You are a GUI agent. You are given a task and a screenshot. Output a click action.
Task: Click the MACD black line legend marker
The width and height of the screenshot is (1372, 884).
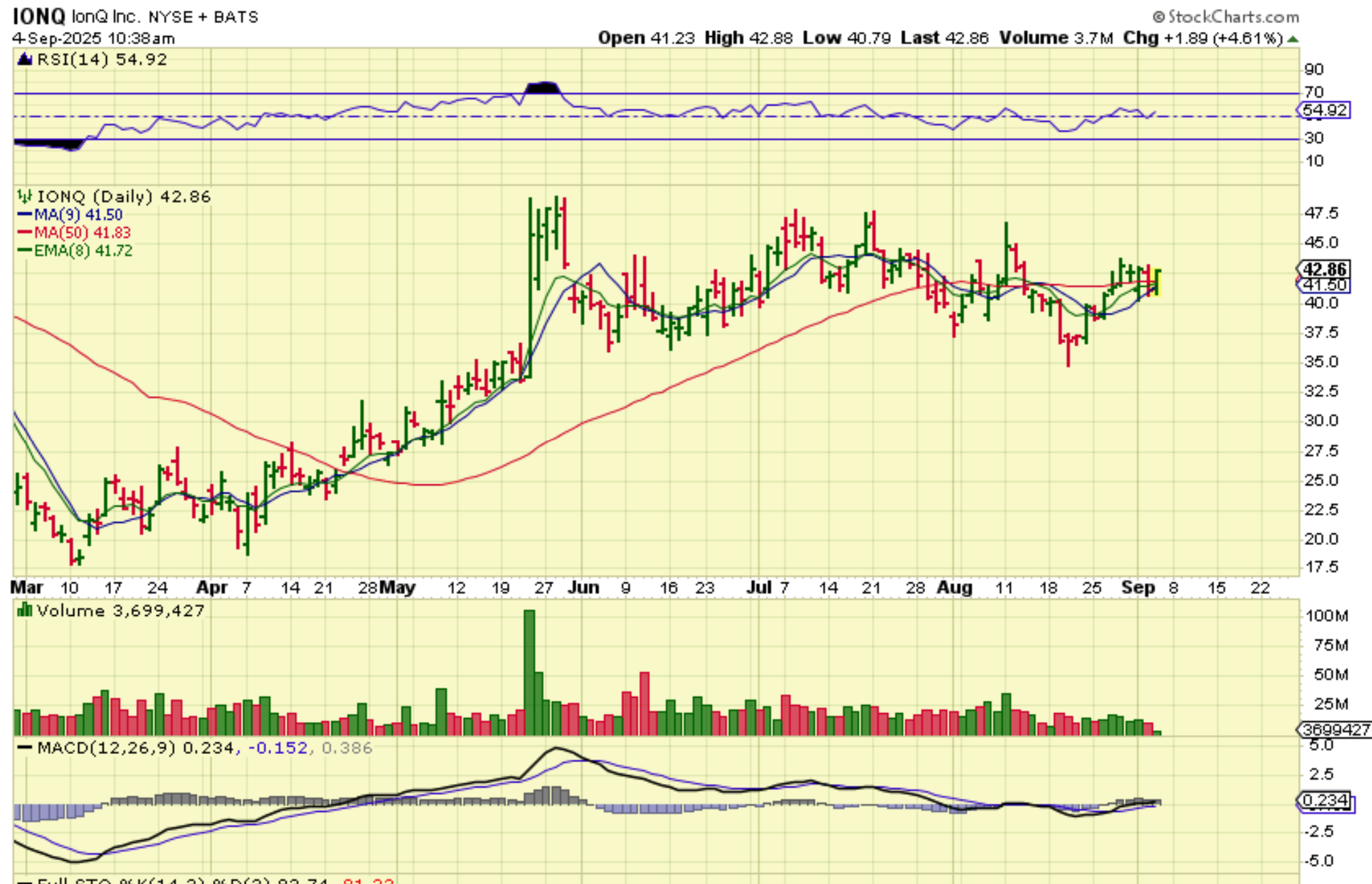[x=24, y=748]
